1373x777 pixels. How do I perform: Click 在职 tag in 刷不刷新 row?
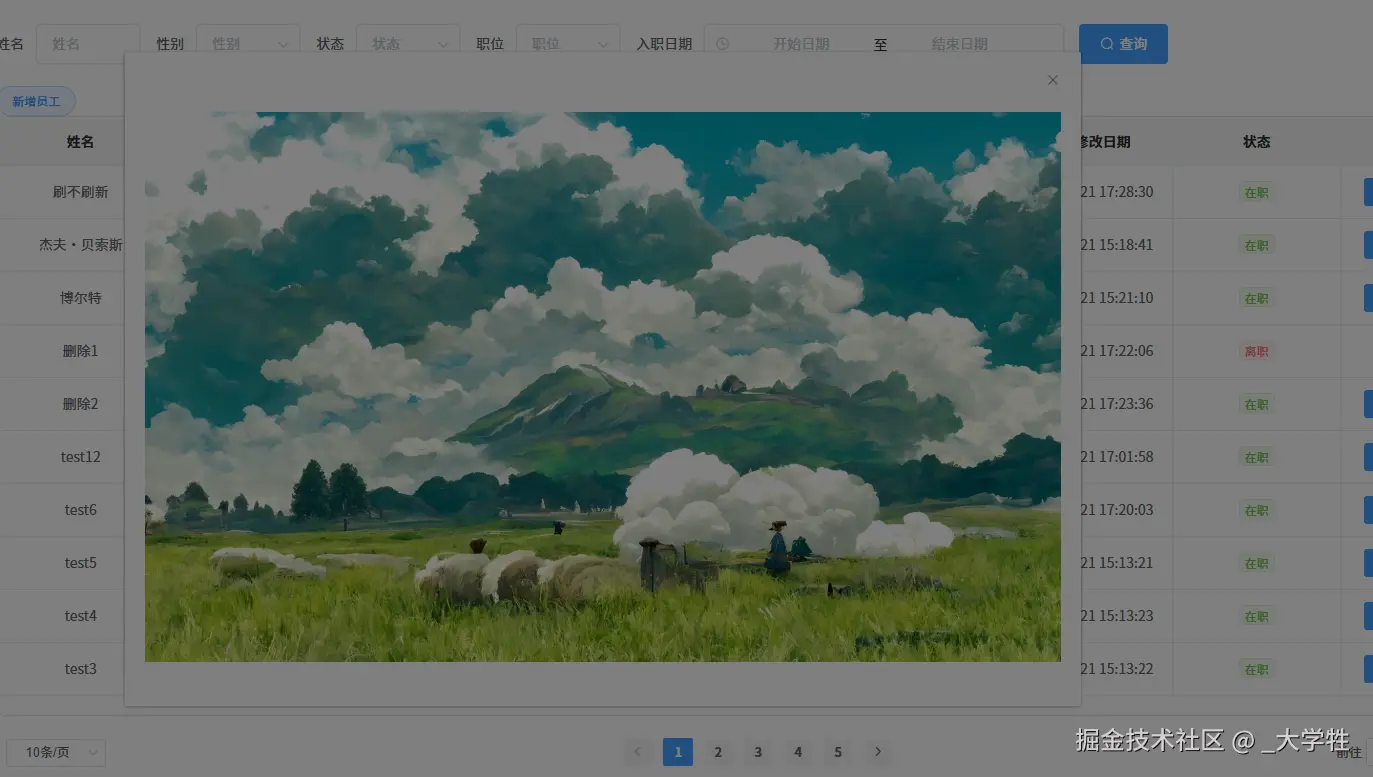[x=1257, y=192]
